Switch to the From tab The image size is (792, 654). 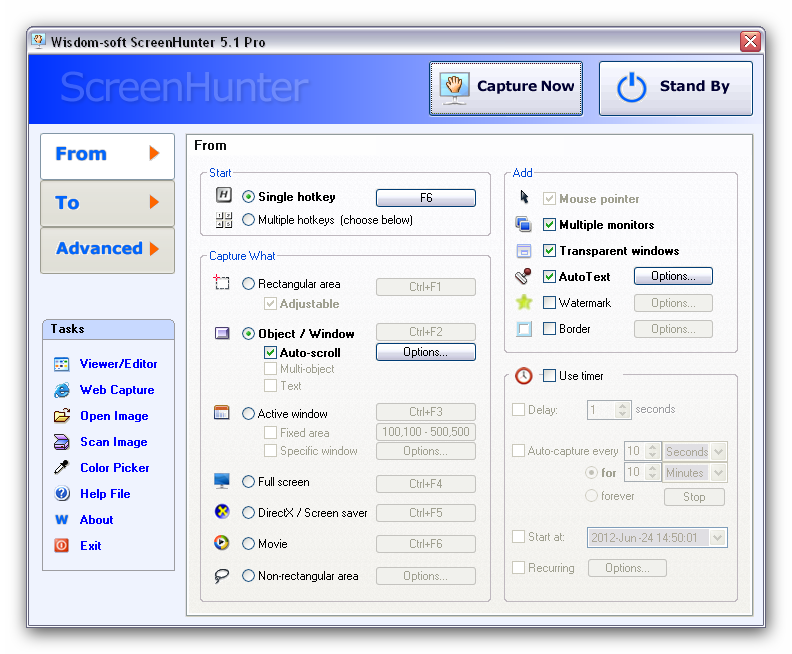(108, 156)
